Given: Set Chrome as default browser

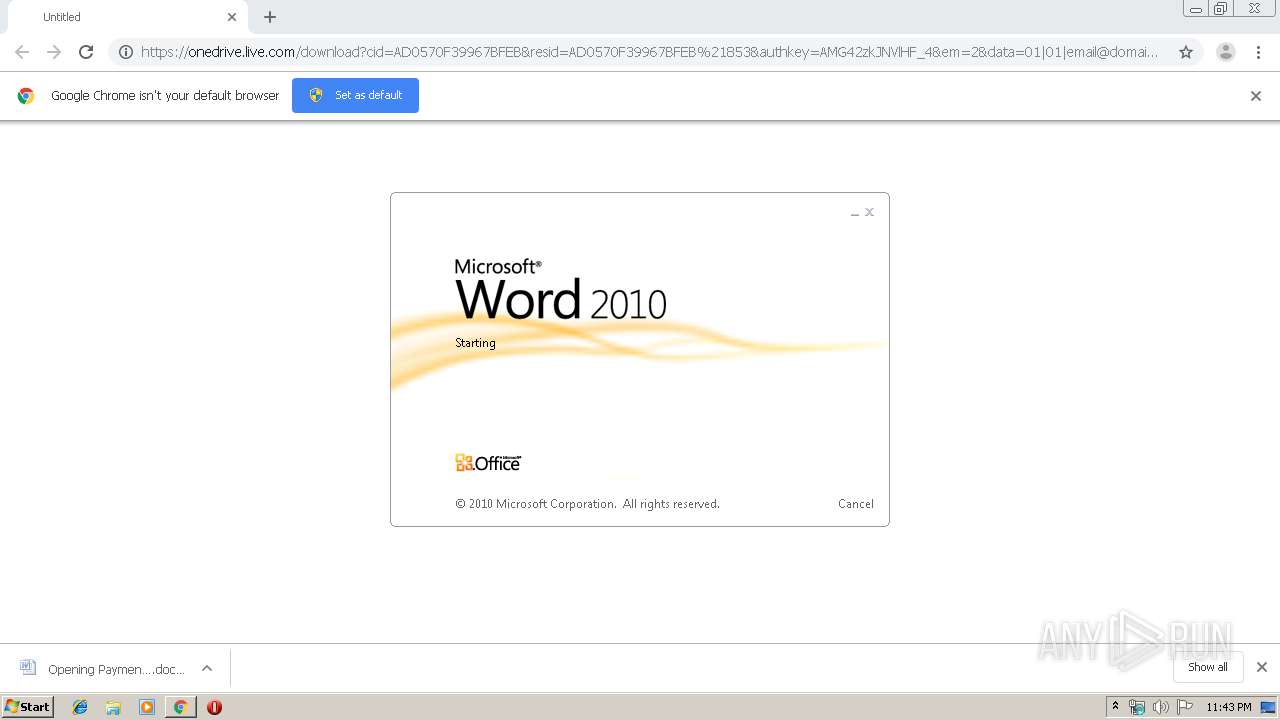Looking at the screenshot, I should (355, 95).
